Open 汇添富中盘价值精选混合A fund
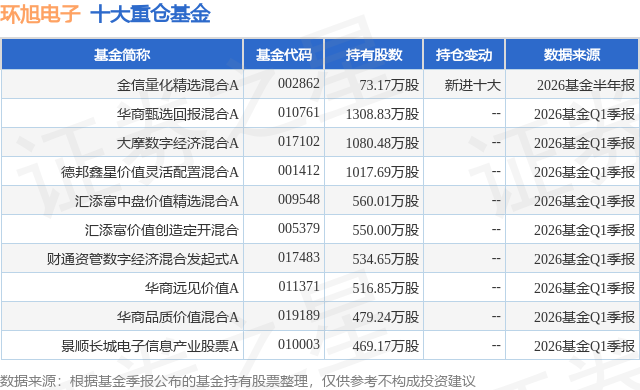This screenshot has width=640, height=390. (157, 201)
